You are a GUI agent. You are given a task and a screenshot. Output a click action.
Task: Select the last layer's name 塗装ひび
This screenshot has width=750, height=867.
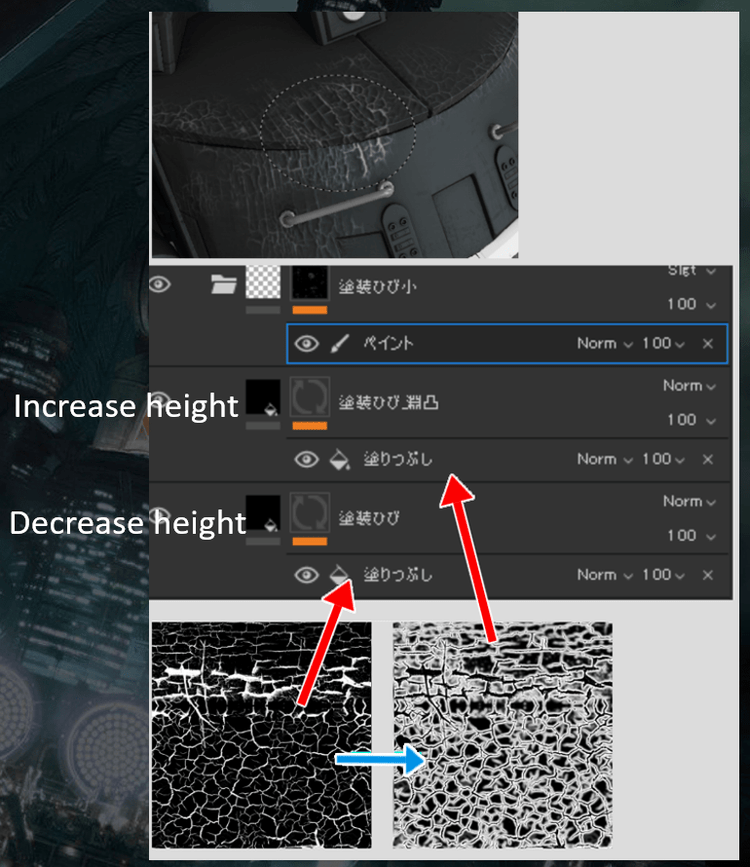[369, 518]
